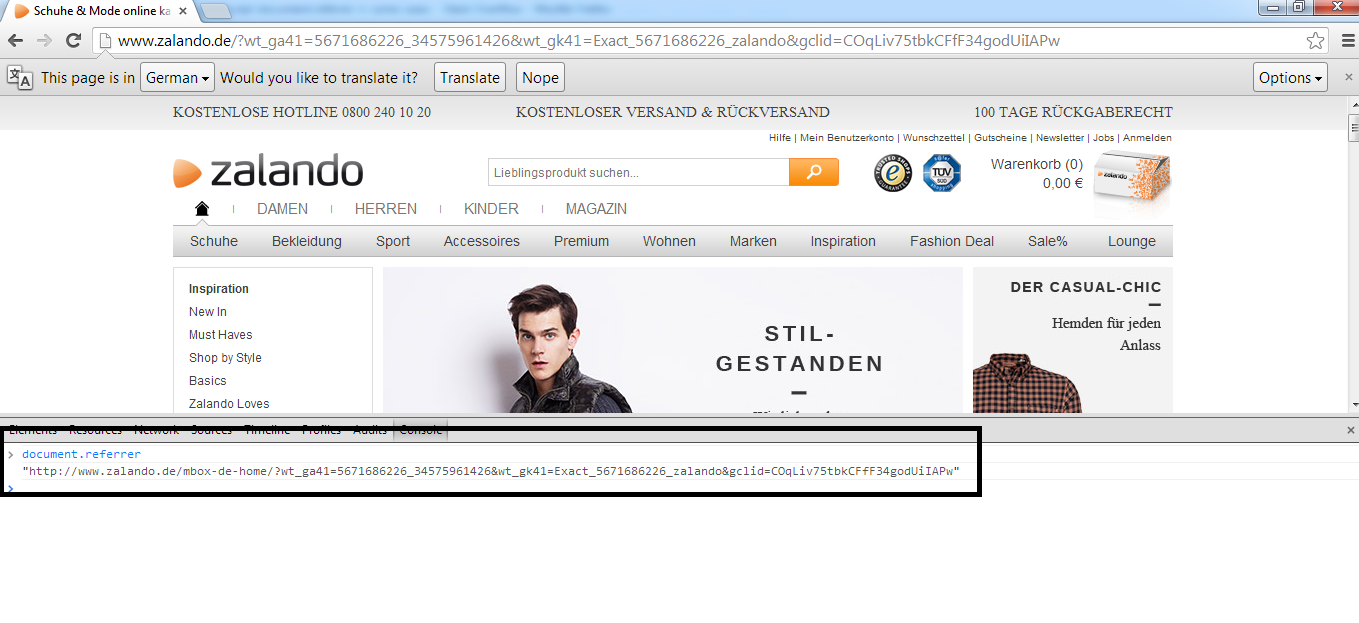Viewport: 1359px width, 623px height.
Task: Open the Network tab in DevTools
Action: click(x=156, y=430)
